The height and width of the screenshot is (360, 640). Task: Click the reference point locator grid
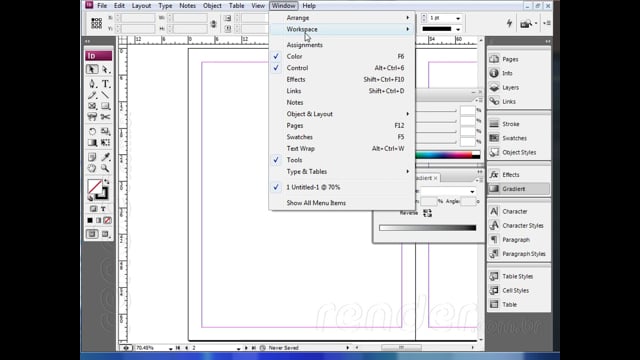(x=97, y=23)
